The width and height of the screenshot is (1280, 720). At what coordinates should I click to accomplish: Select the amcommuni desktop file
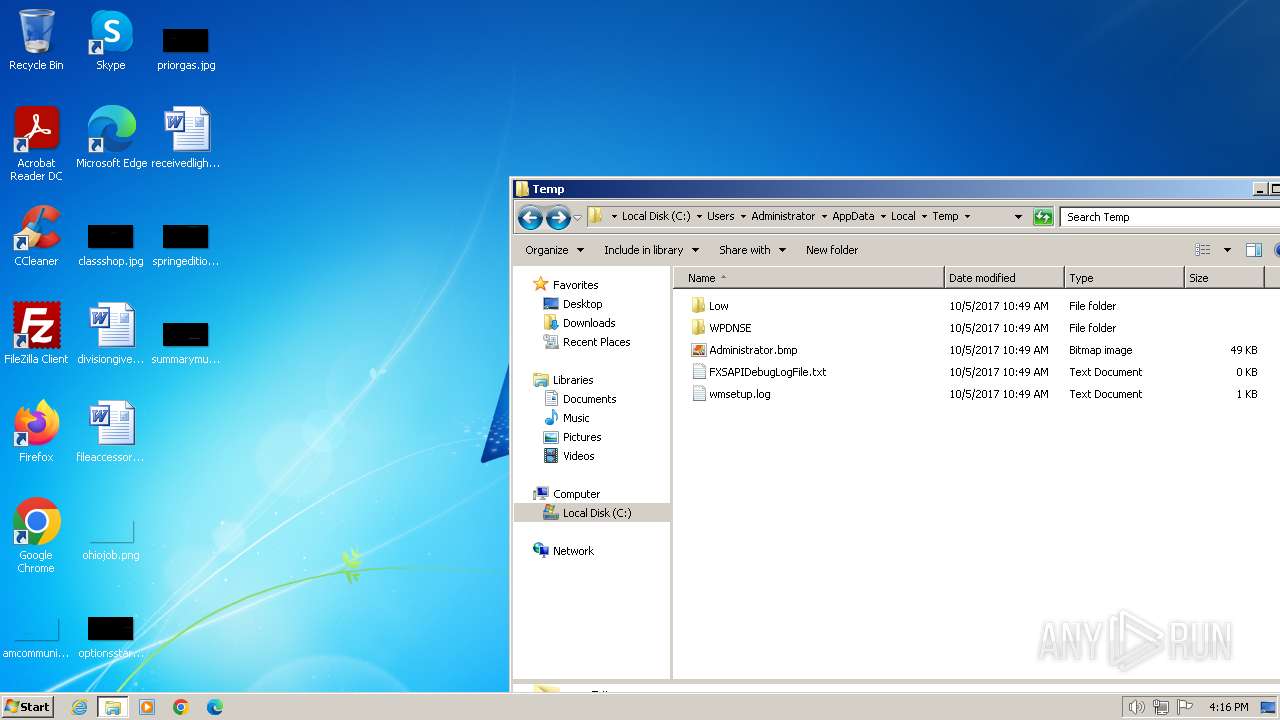coord(36,638)
